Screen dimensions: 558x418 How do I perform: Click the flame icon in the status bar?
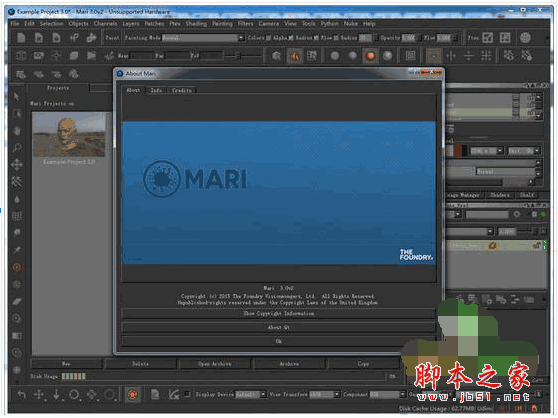(534, 409)
